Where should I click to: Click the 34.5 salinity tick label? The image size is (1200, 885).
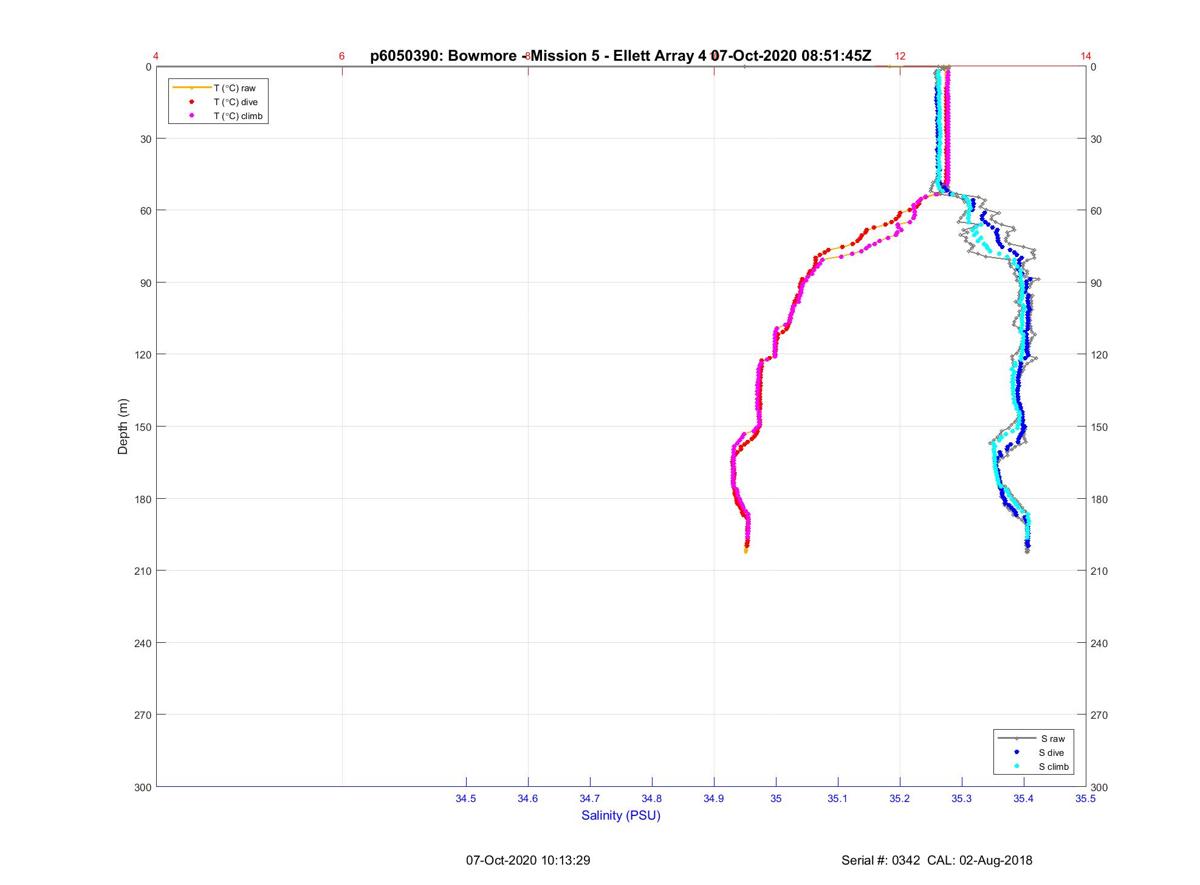pyautogui.click(x=466, y=799)
